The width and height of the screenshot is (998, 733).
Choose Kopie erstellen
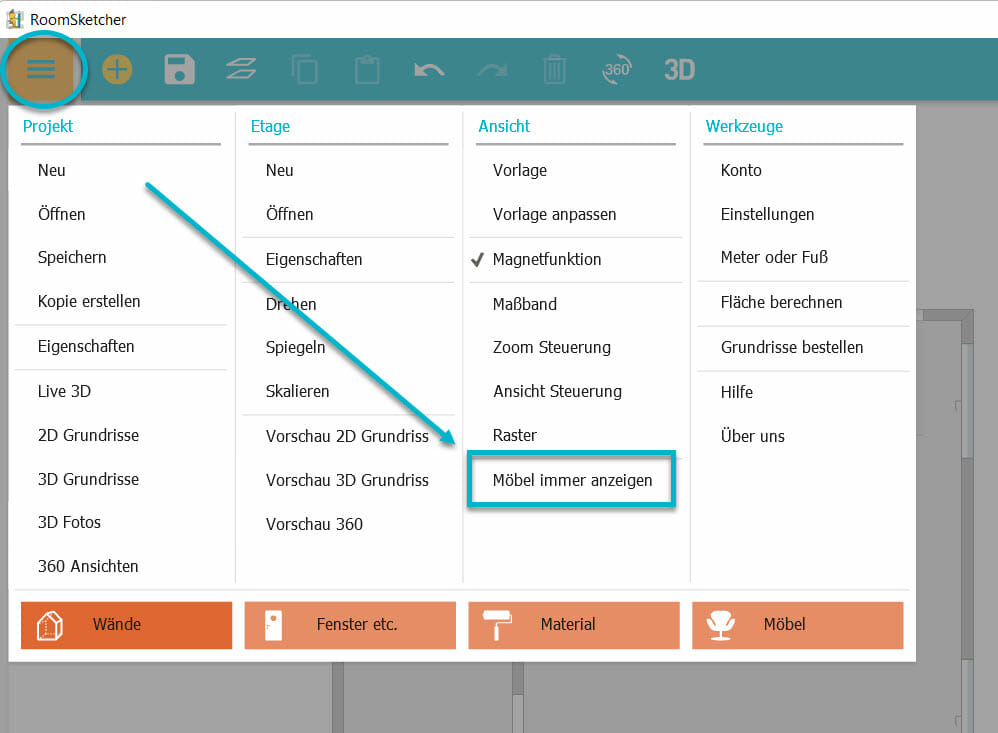coord(89,302)
